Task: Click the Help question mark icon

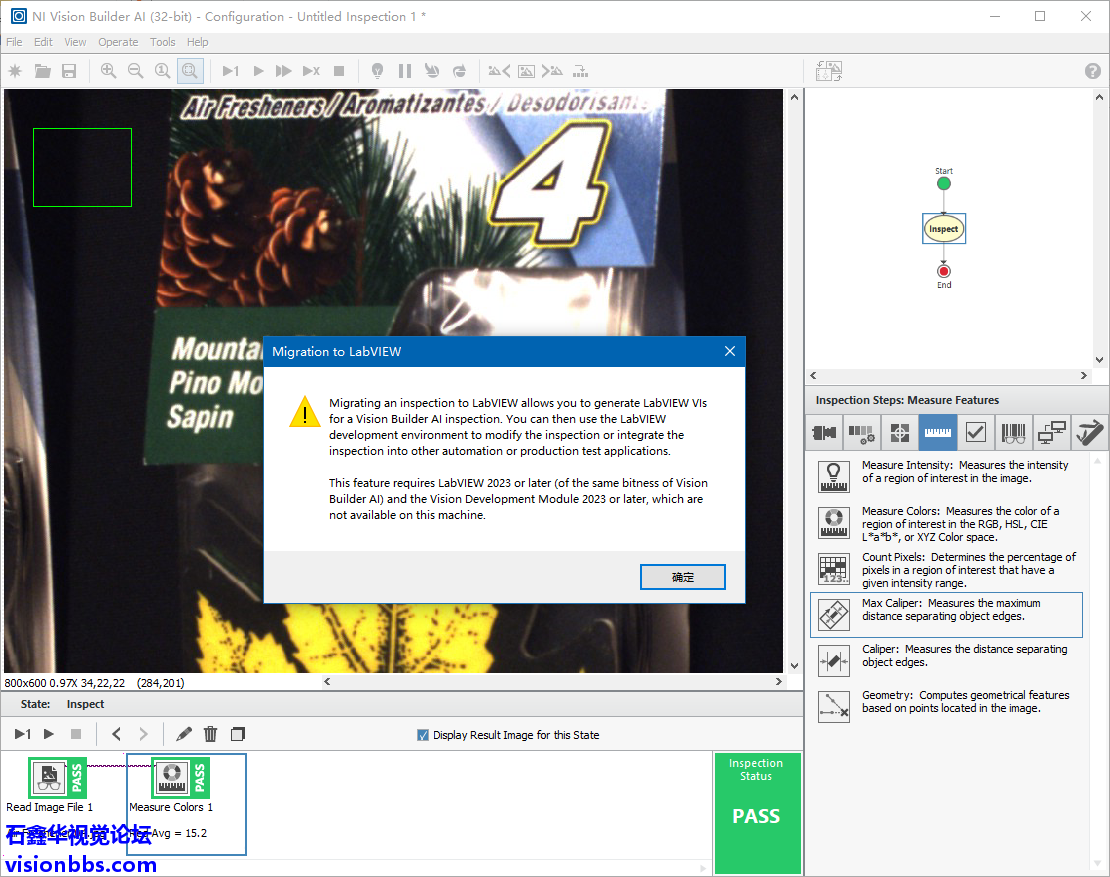Action: [x=1092, y=71]
